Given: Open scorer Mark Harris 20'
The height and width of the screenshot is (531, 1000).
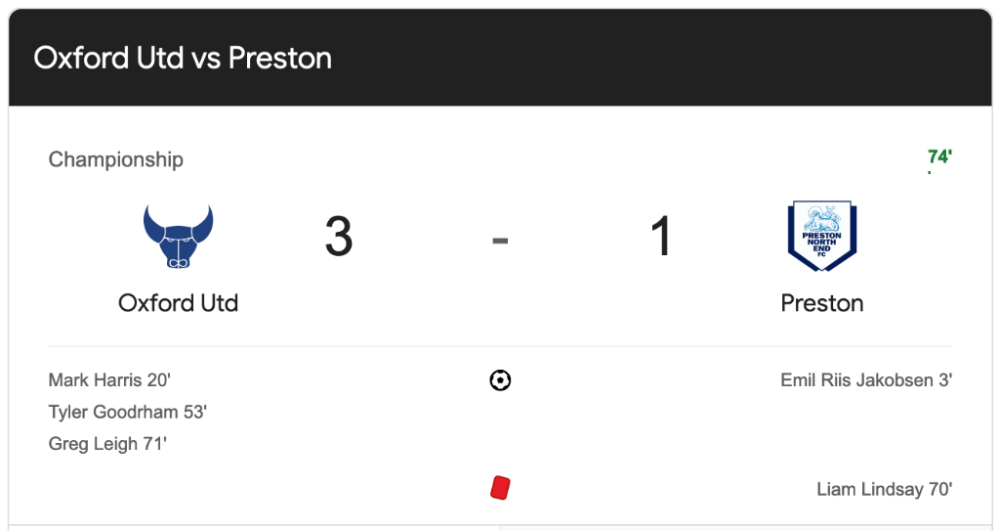Looking at the screenshot, I should [x=110, y=380].
